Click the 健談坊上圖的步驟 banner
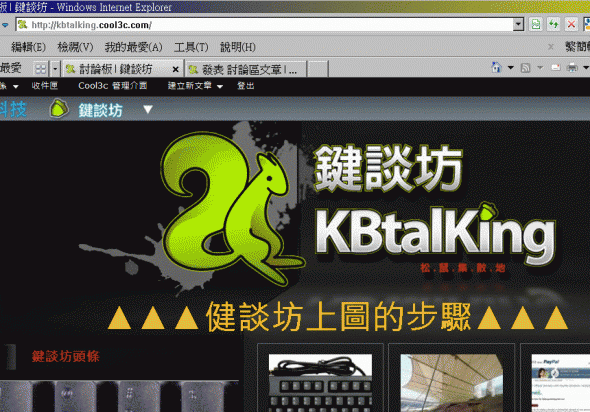This screenshot has height=412, width=590. coord(338,317)
